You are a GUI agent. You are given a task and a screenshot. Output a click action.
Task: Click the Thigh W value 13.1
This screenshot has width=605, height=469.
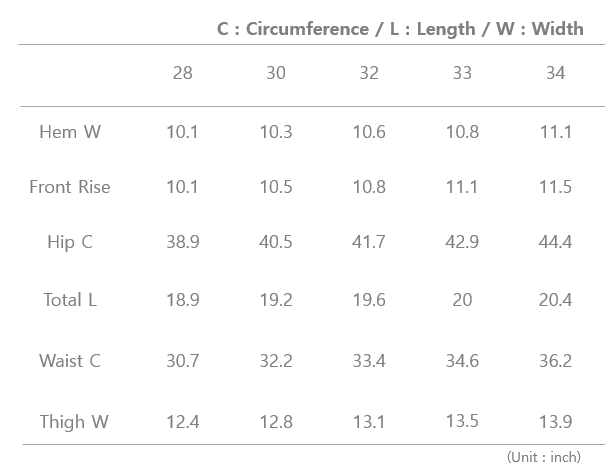368,422
